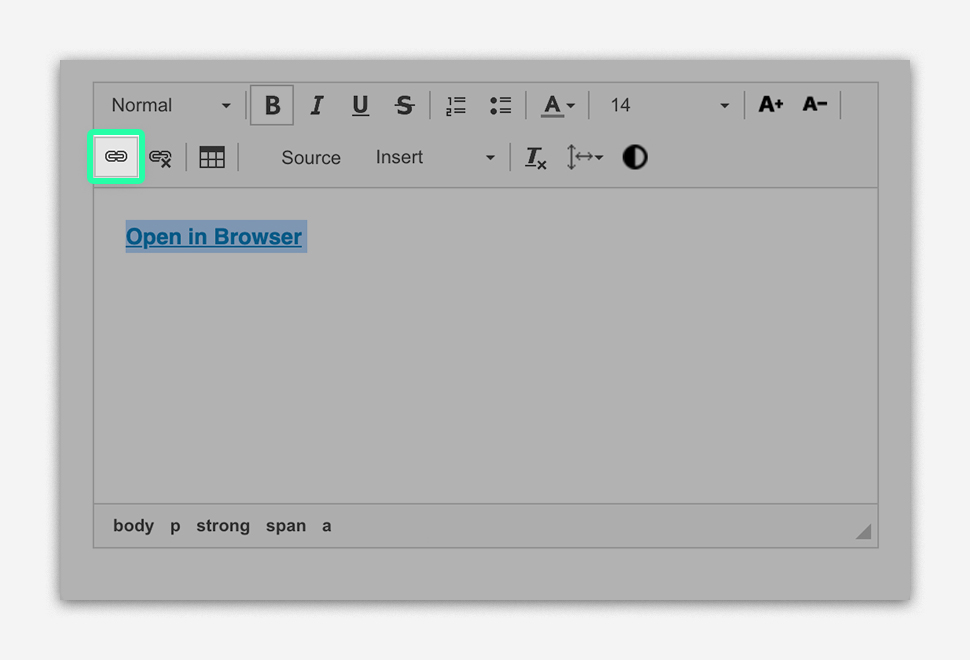970x660 pixels.
Task: Insert a table using the grid icon
Action: [212, 157]
